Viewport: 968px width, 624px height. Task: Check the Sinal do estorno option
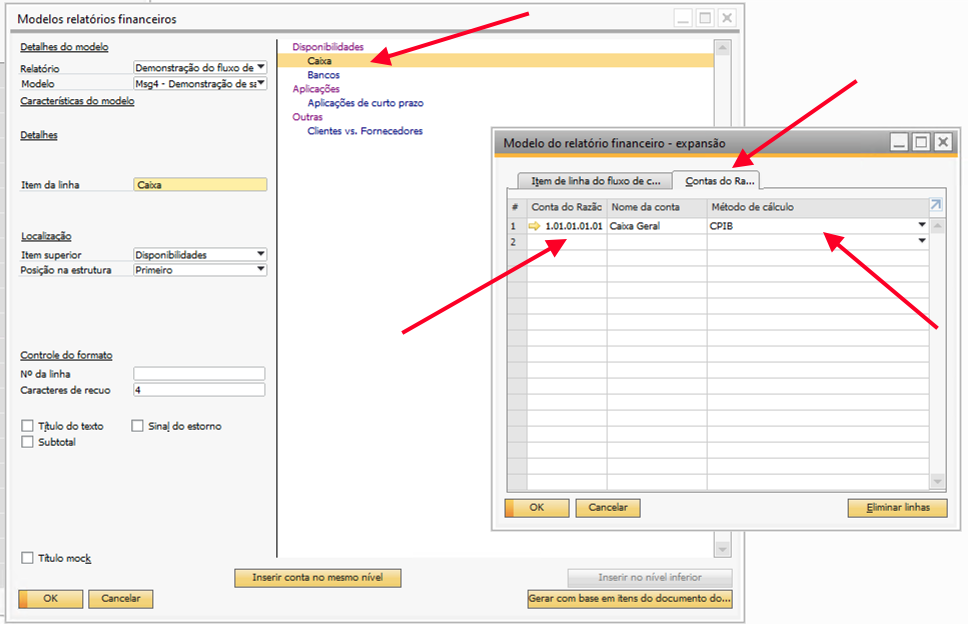pyautogui.click(x=139, y=426)
